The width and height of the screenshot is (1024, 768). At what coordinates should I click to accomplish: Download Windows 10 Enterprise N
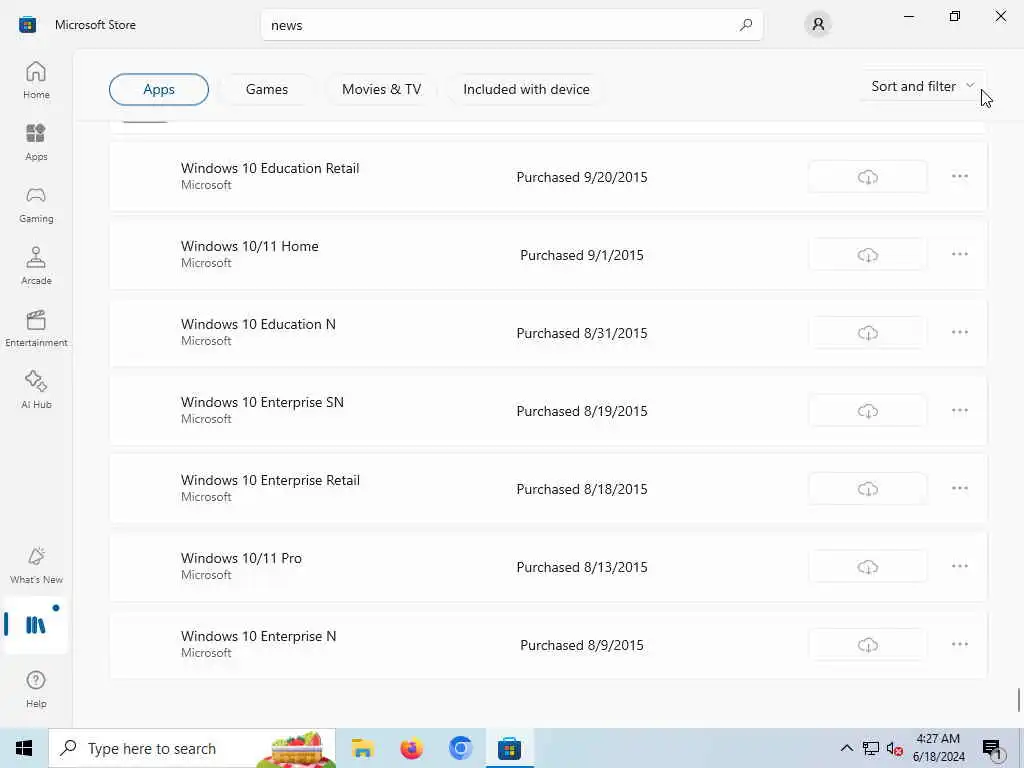(x=867, y=645)
